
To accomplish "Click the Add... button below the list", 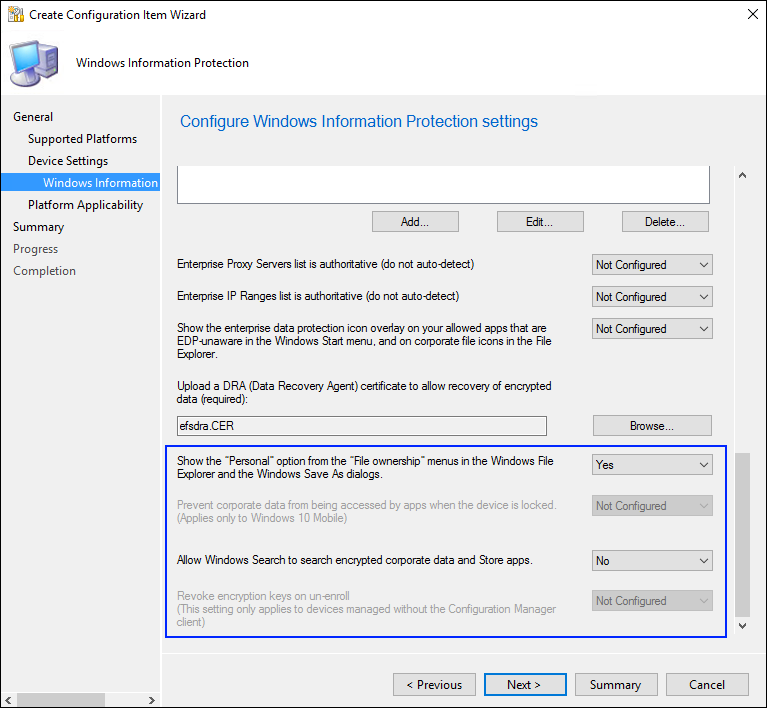I will tap(415, 222).
